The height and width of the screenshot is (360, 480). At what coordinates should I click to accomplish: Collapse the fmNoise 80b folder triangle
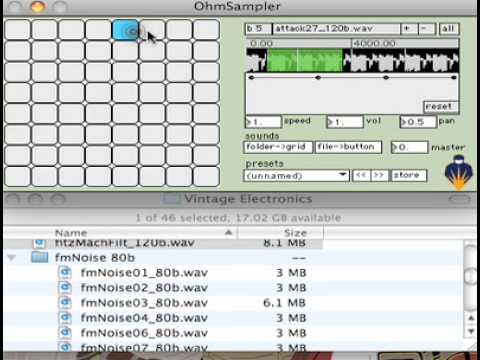pyautogui.click(x=12, y=258)
